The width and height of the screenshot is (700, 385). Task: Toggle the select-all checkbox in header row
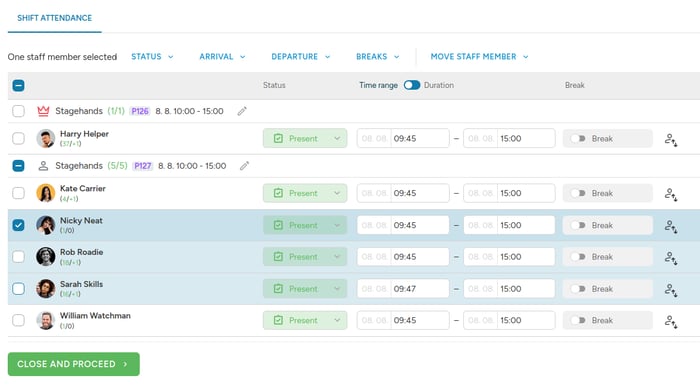[x=18, y=85]
